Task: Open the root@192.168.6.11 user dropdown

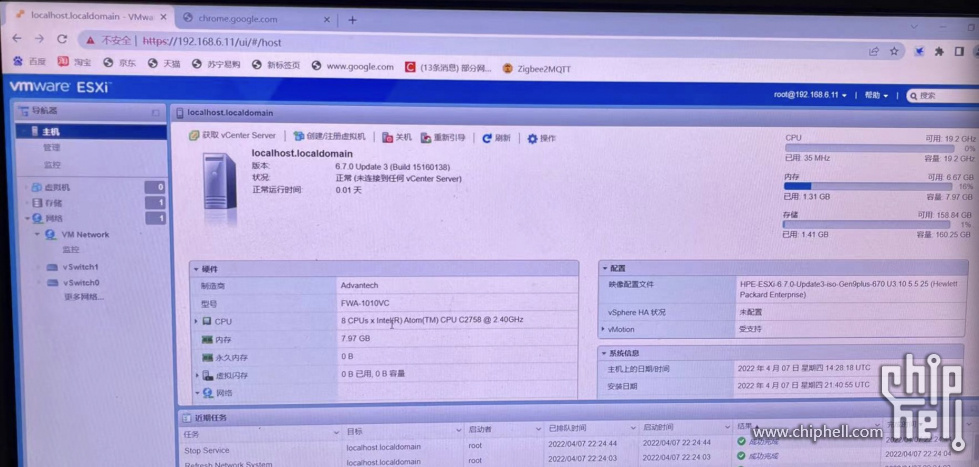Action: coord(810,95)
